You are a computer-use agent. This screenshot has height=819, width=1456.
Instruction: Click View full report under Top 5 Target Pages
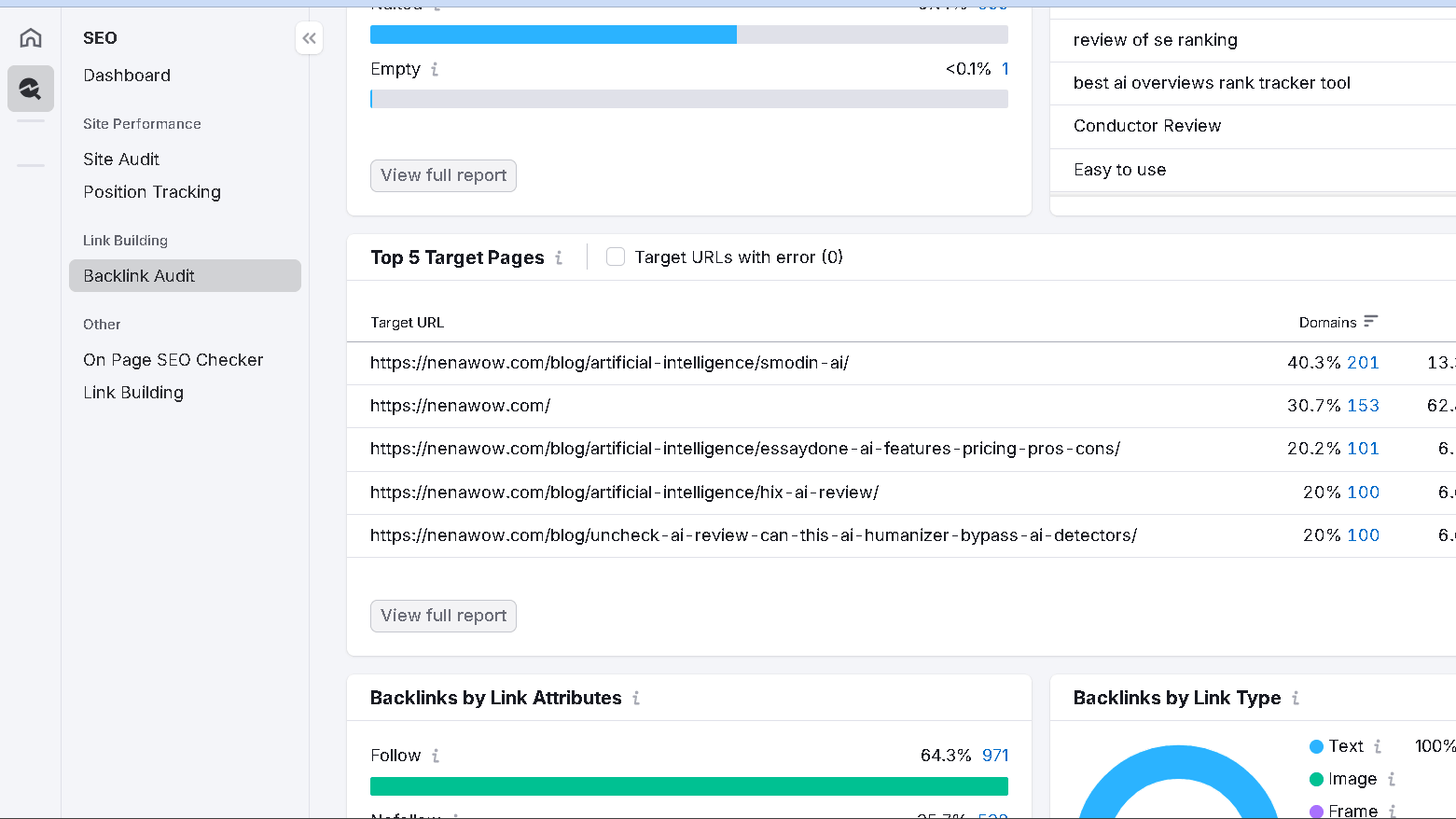(x=443, y=616)
